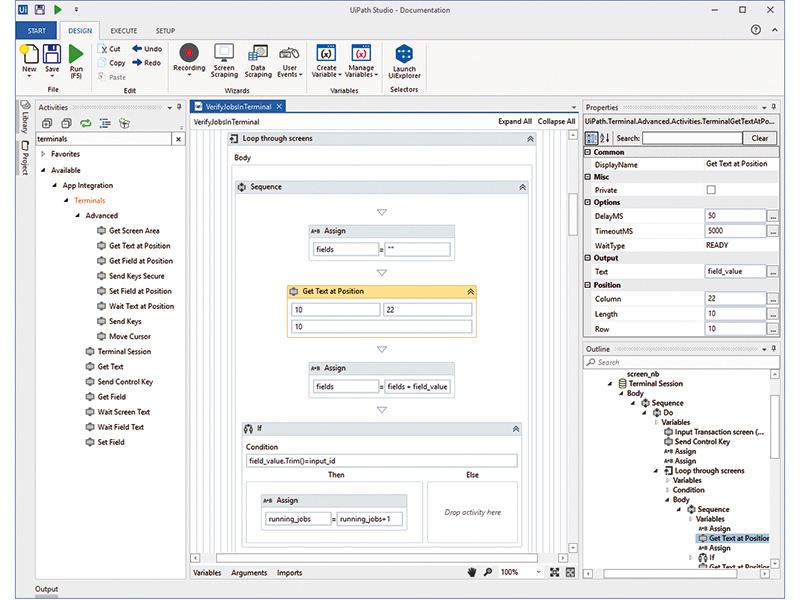This screenshot has width=800, height=600.
Task: Open the Variables panel tab
Action: tap(207, 572)
